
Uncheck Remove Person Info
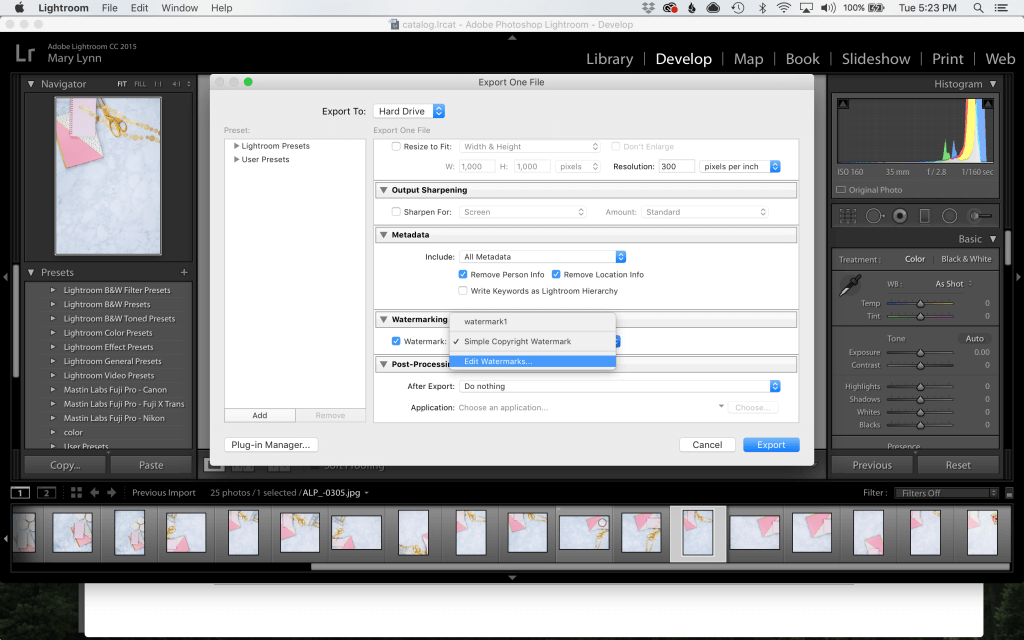click(x=463, y=274)
